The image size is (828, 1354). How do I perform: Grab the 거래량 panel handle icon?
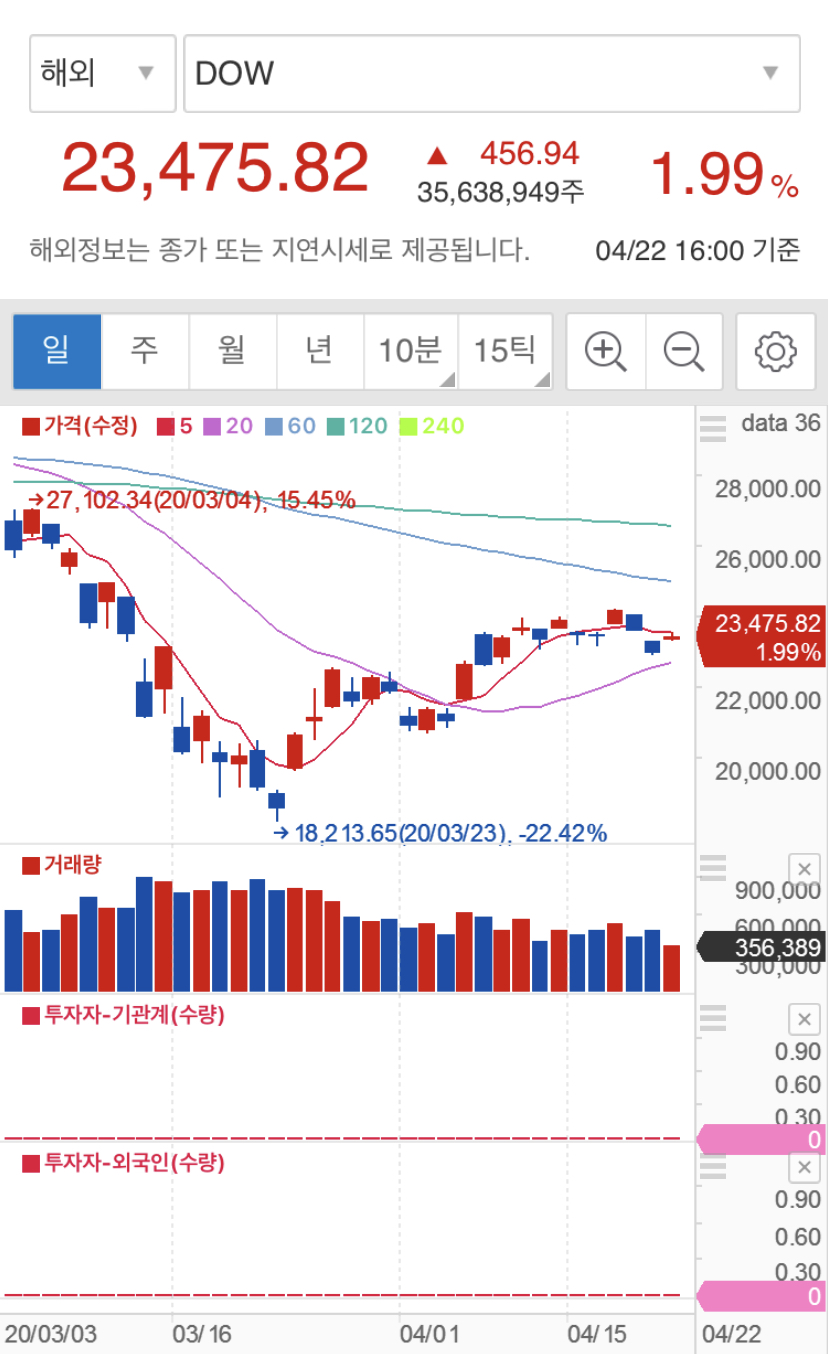coord(713,868)
